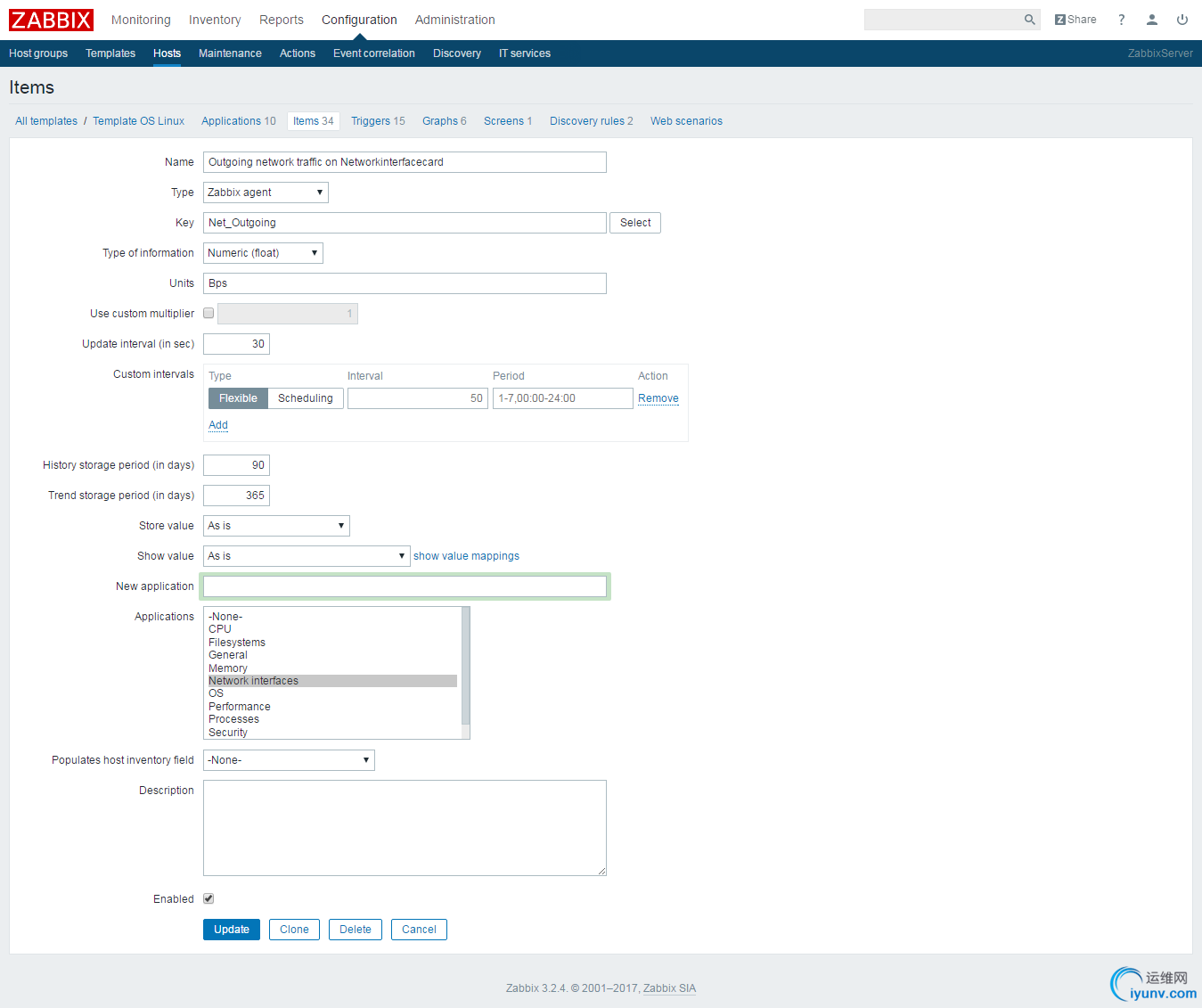Click the All templates breadcrumb link
Screen dimensions: 1202x1008
[x=46, y=121]
